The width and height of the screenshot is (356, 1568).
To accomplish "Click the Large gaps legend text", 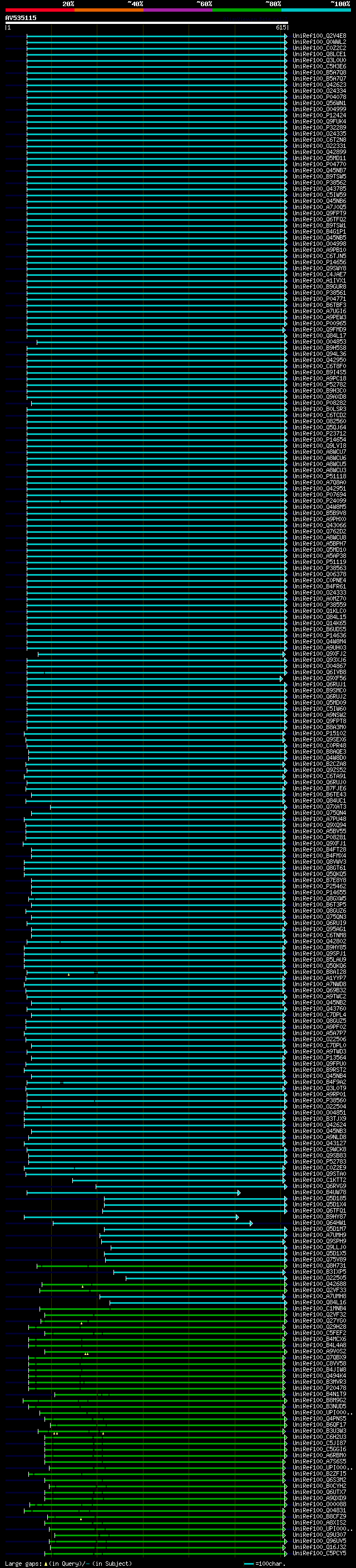I will [x=24, y=1563].
